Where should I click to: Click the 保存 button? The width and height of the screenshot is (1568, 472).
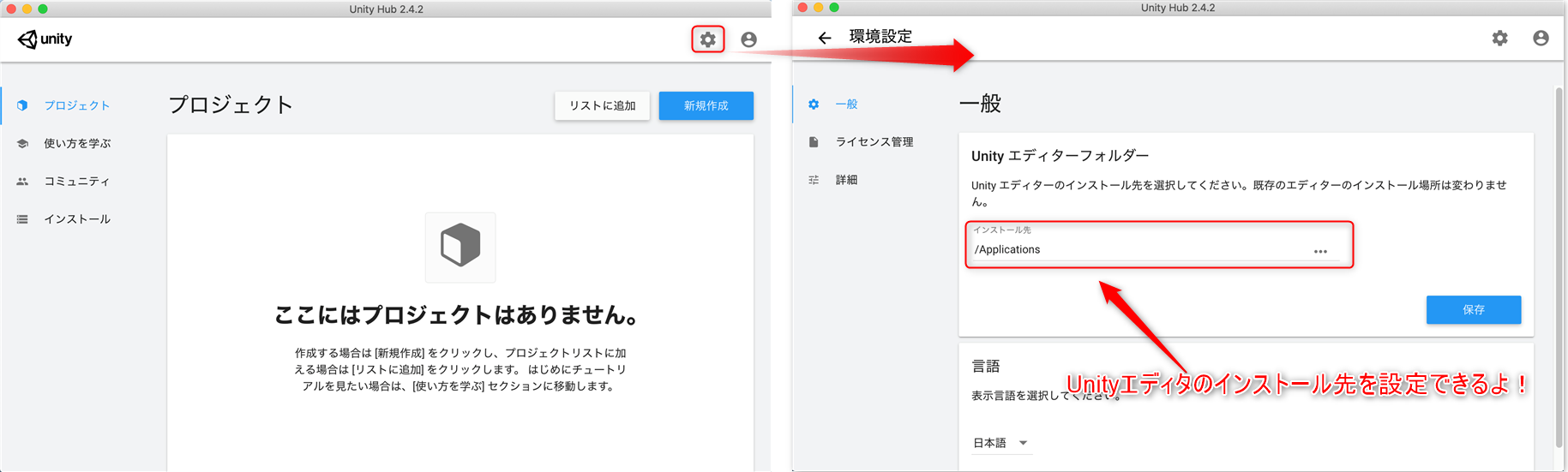click(1474, 310)
